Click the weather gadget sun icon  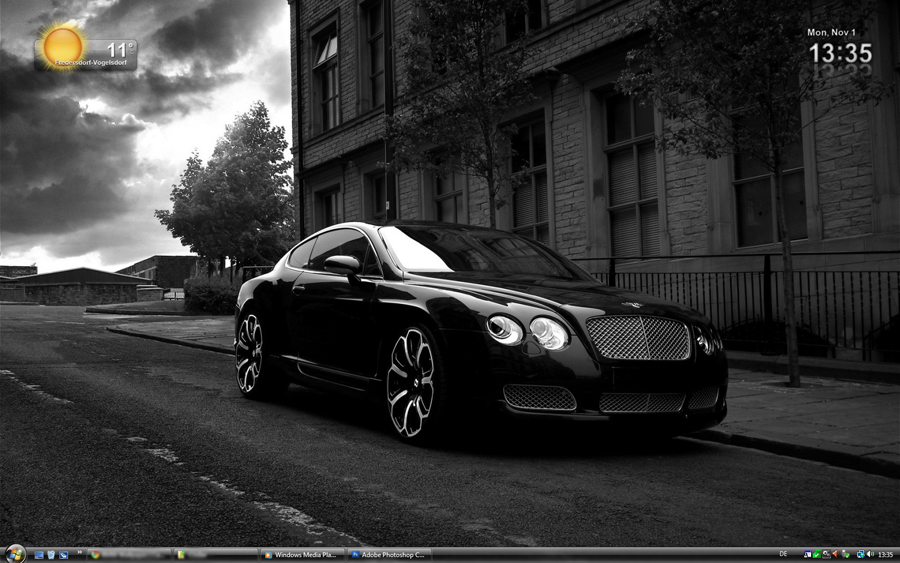click(63, 46)
